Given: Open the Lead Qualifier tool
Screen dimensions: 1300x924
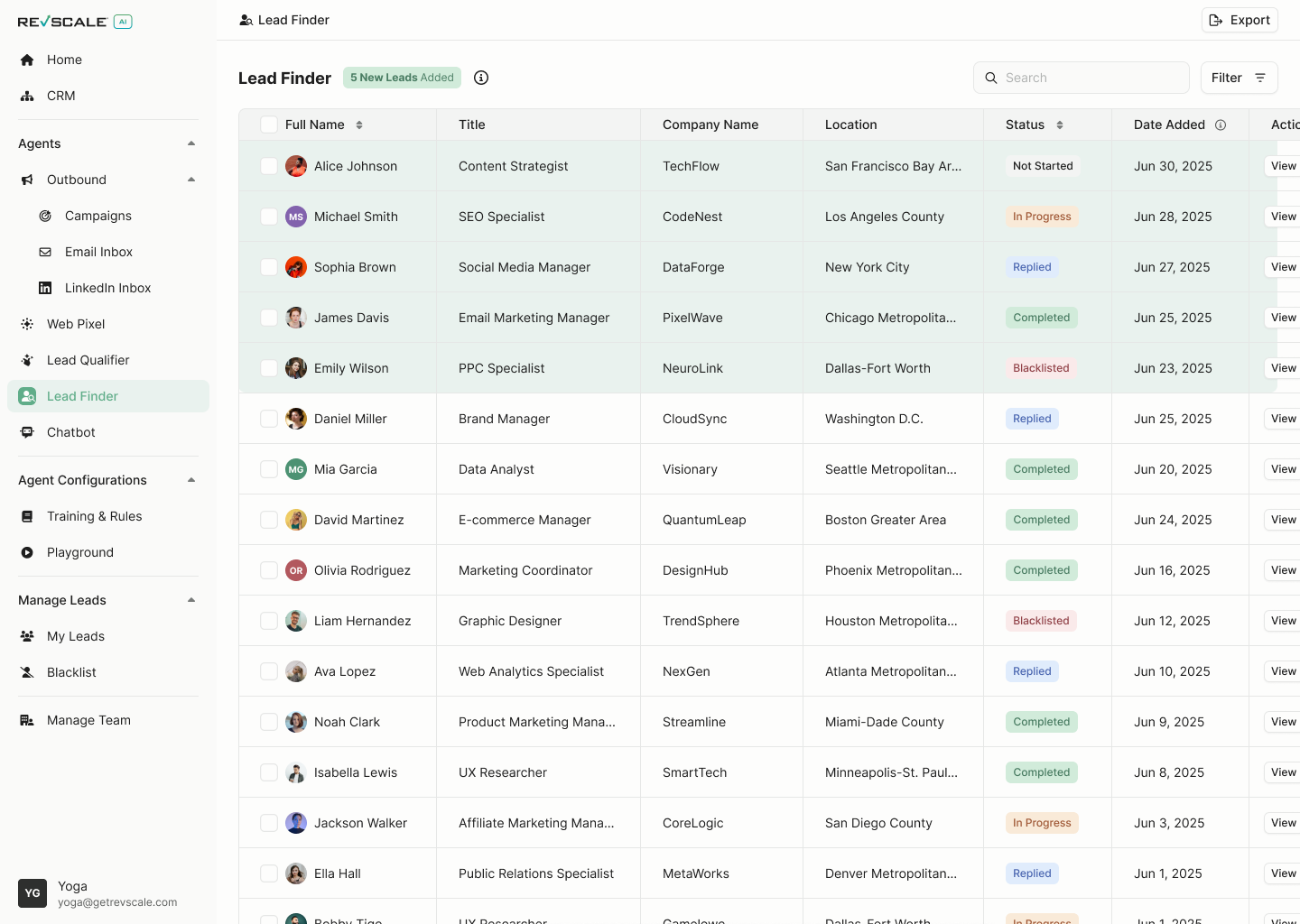Looking at the screenshot, I should (27, 360).
